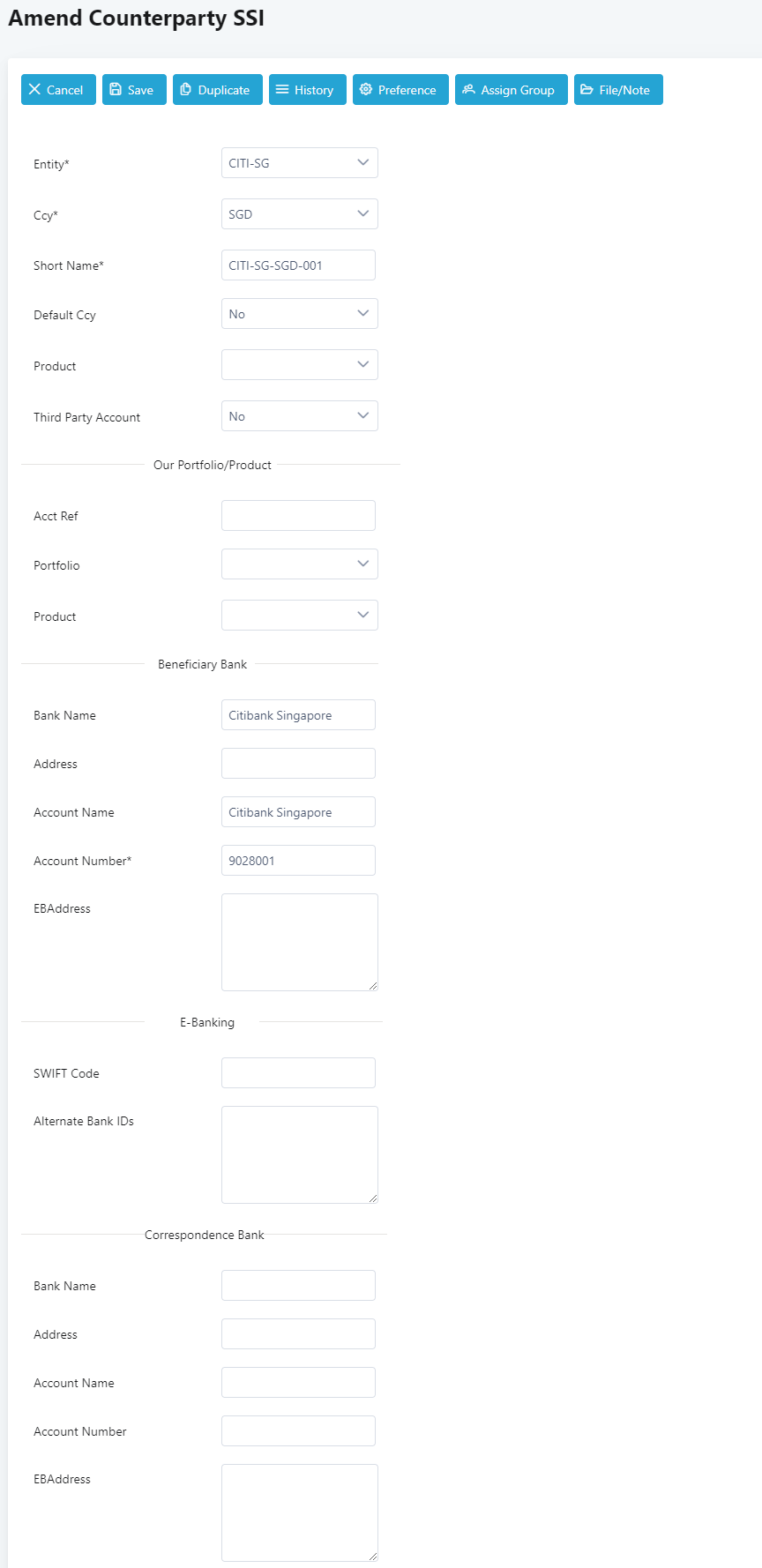The height and width of the screenshot is (1568, 762).
Task: Open the Default Ccy dropdown
Action: point(299,314)
